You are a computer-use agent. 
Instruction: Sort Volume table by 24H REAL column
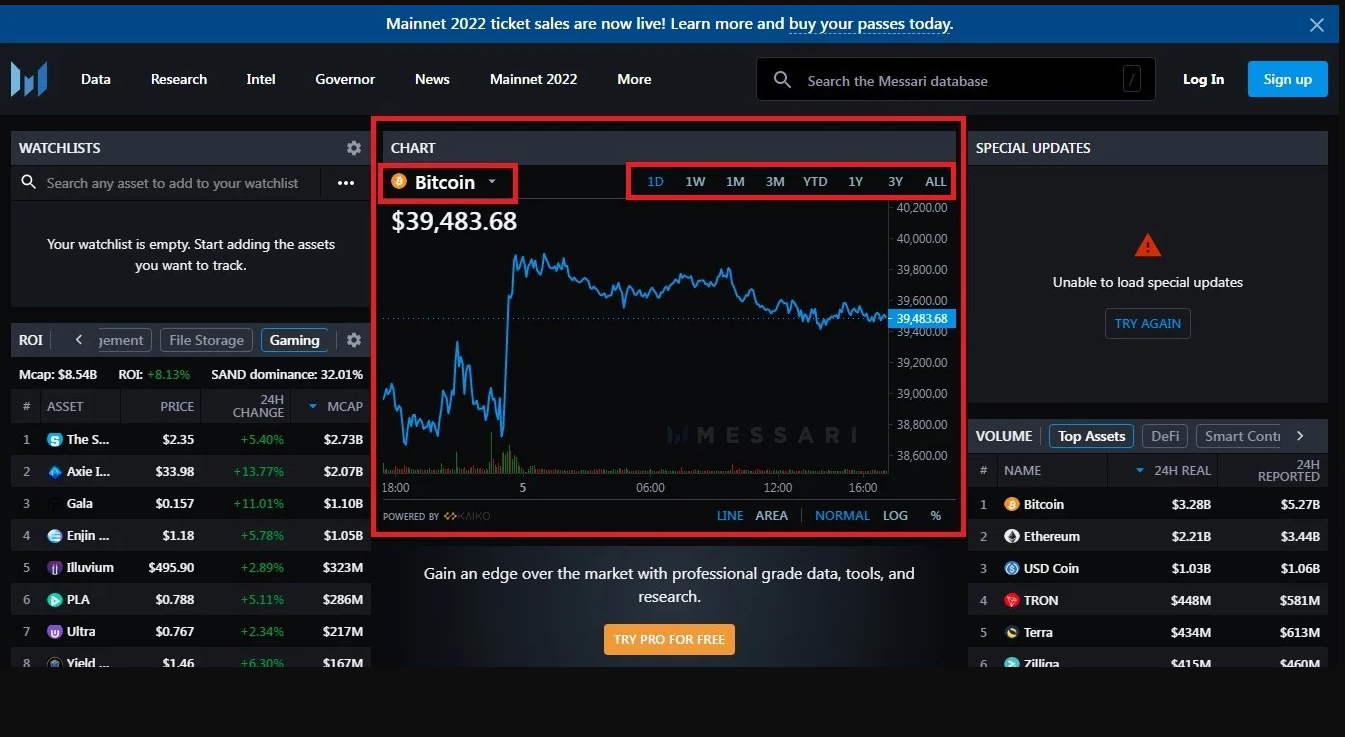pos(1173,470)
